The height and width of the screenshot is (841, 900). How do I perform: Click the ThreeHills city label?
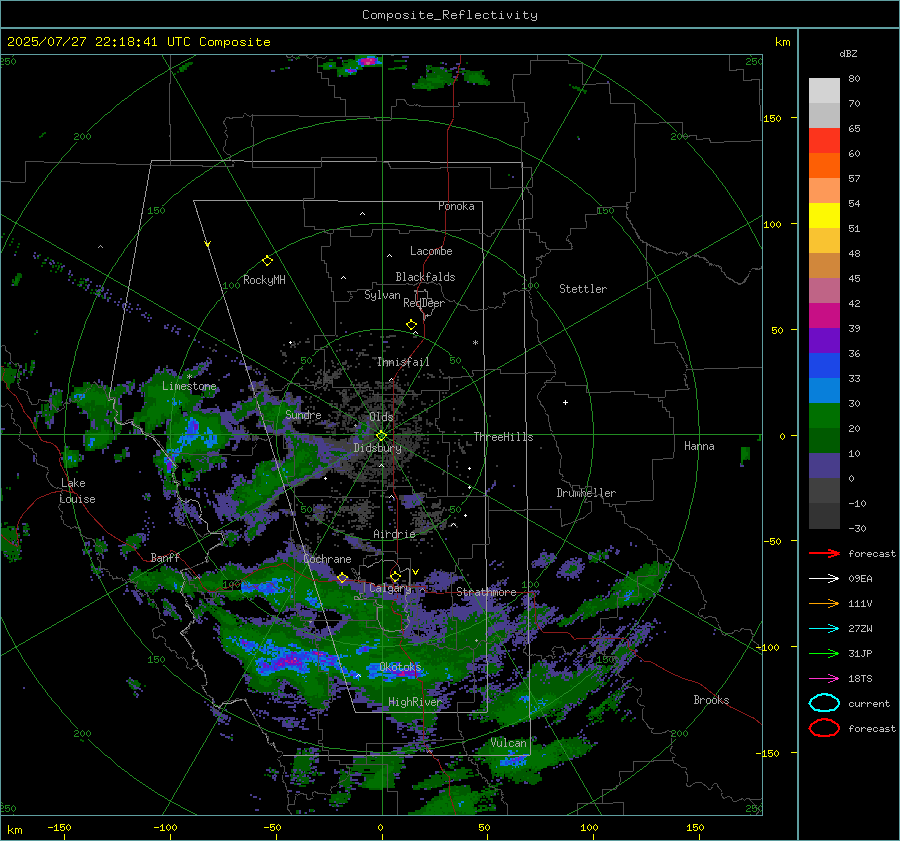503,437
